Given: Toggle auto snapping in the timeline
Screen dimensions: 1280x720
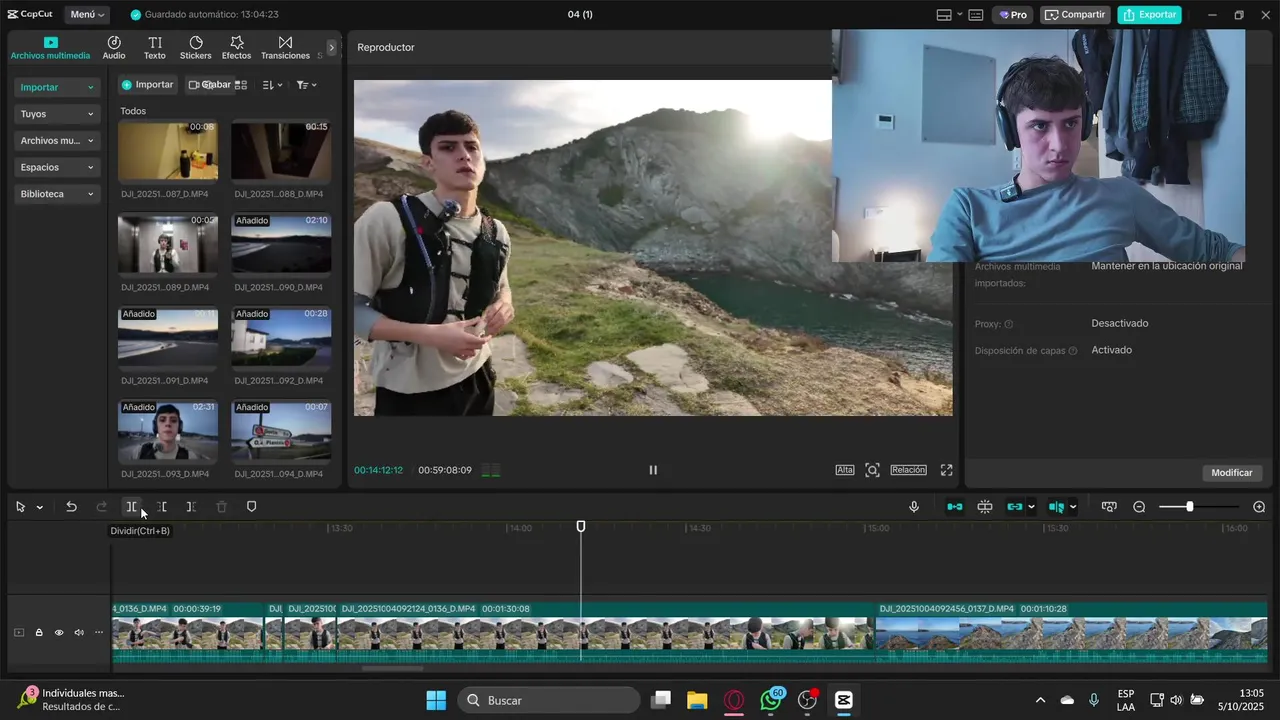Looking at the screenshot, I should tap(985, 507).
